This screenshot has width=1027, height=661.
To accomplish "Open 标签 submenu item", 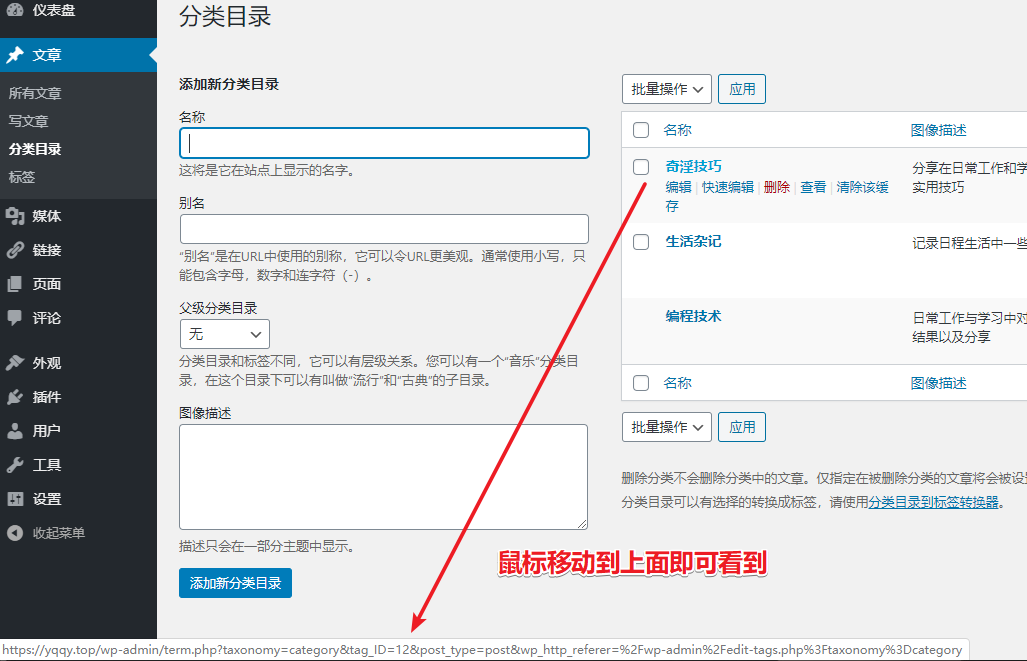I will [22, 177].
